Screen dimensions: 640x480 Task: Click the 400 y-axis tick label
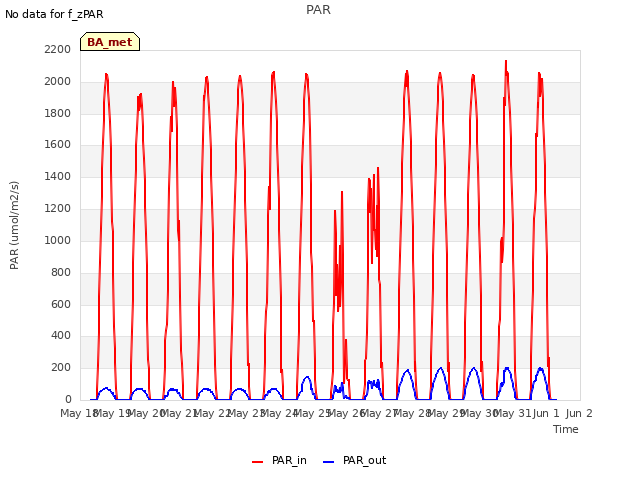(61, 336)
